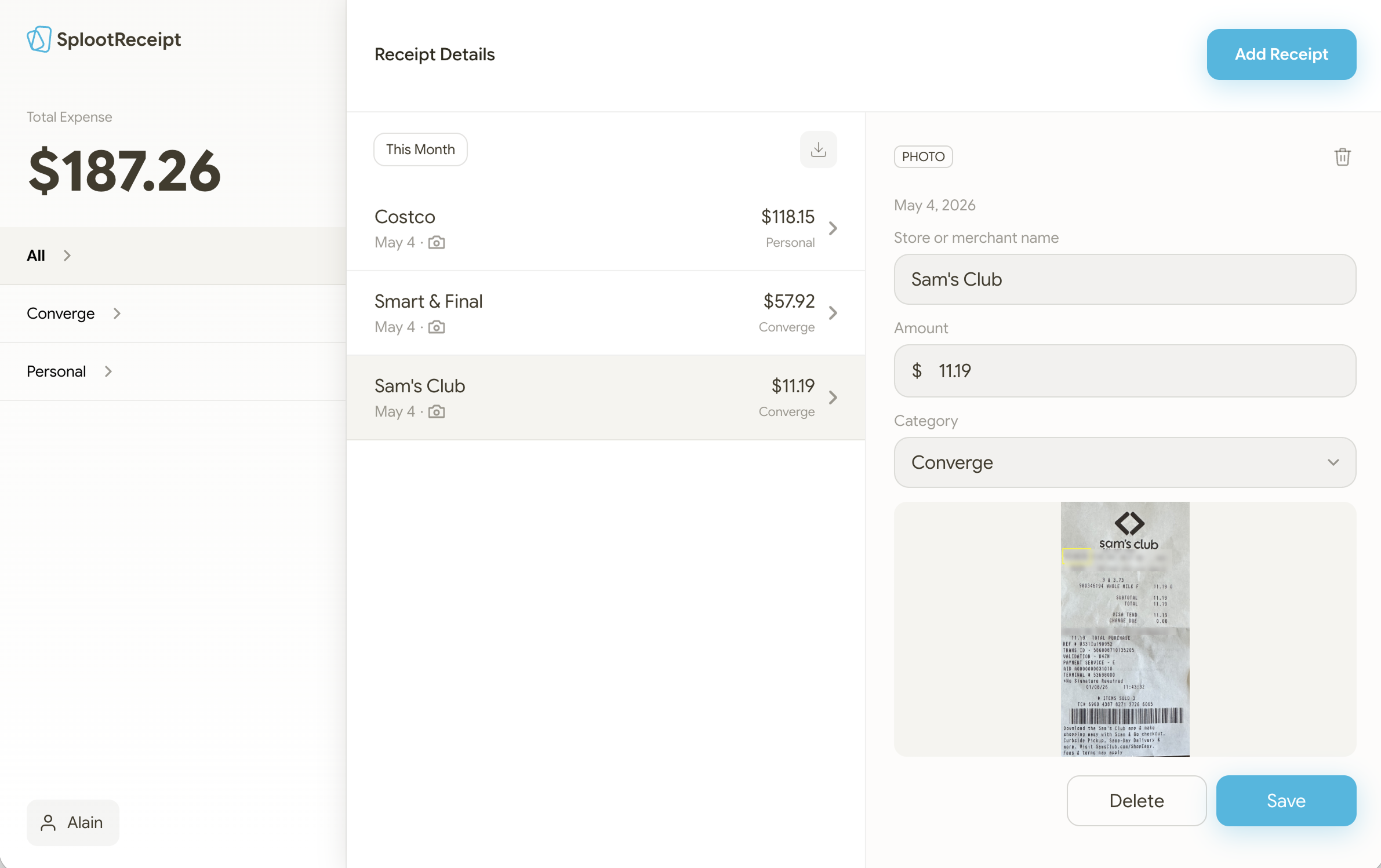Click the camera icon on Smart & Final row
Screen dimensions: 1381x868
coord(437,327)
